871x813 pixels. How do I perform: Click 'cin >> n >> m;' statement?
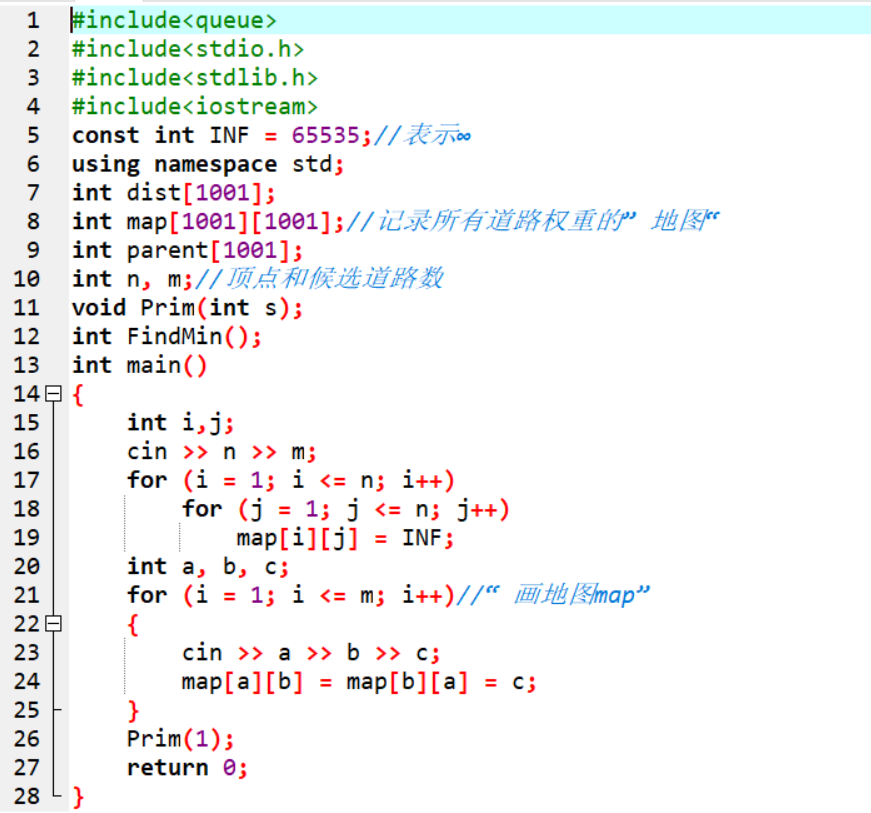tap(222, 451)
